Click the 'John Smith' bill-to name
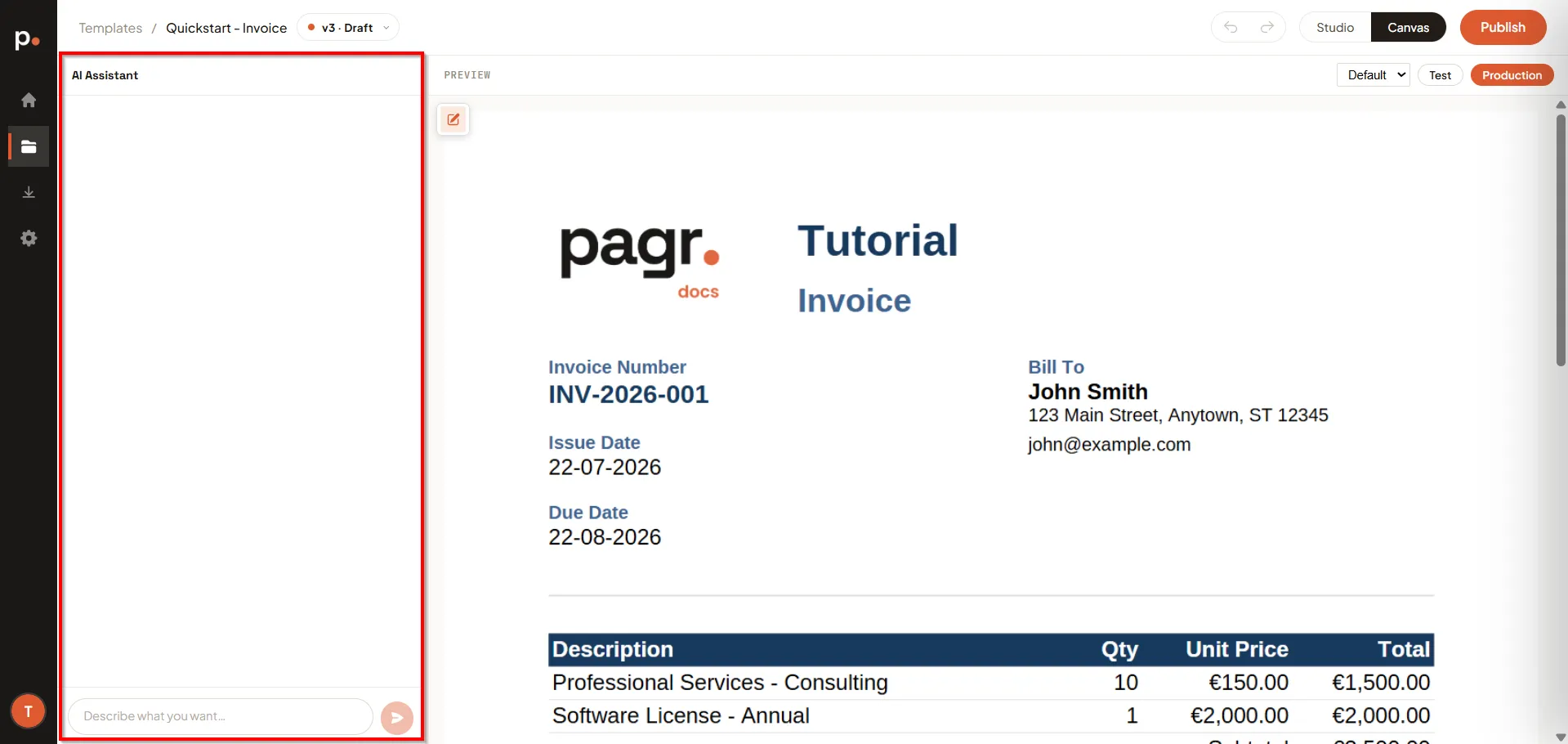This screenshot has width=1568, height=744. tap(1088, 392)
